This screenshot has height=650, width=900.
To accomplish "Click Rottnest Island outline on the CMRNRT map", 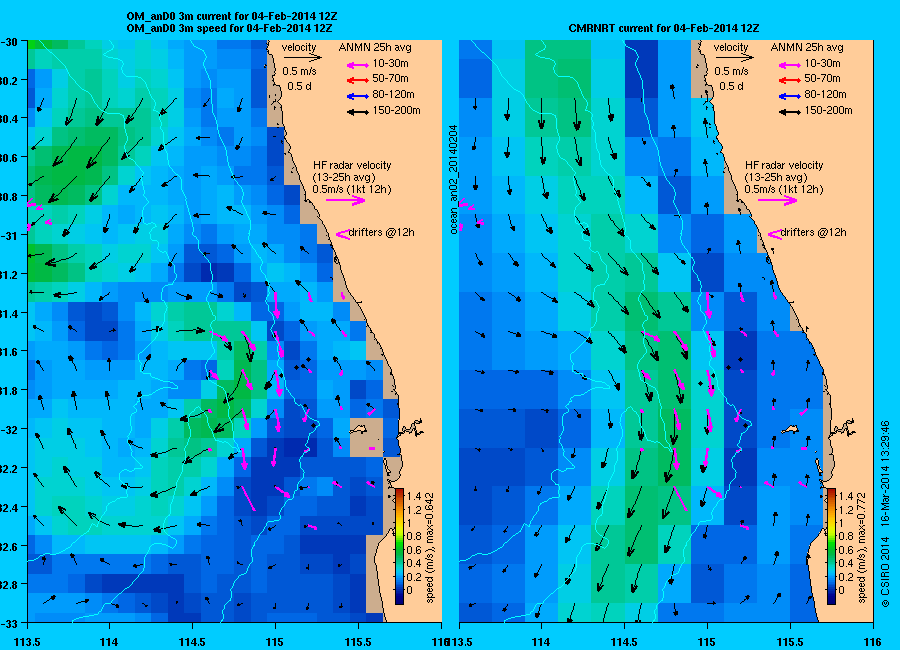I will [x=791, y=429].
